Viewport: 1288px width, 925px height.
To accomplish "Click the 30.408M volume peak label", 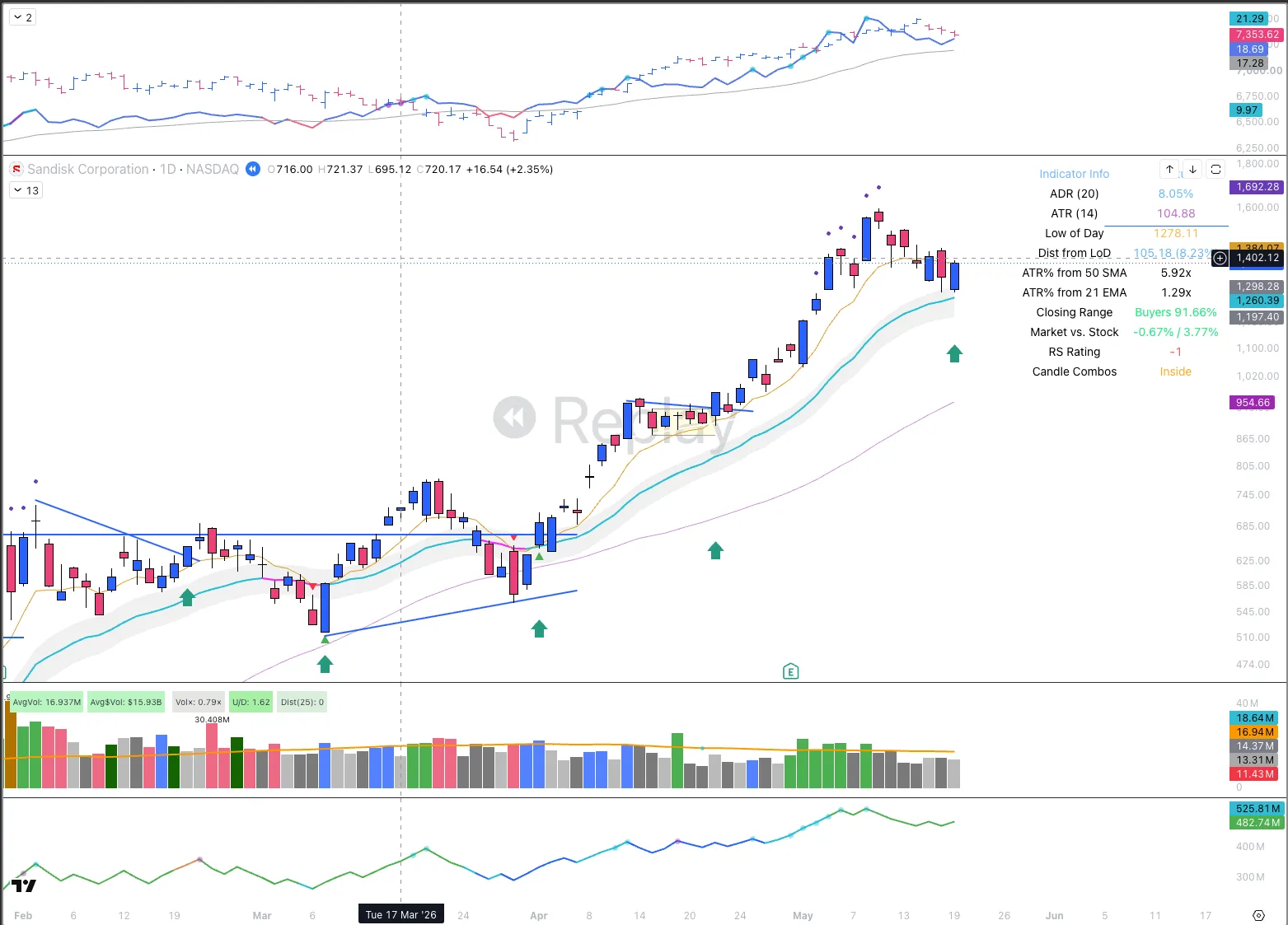I will tap(212, 720).
